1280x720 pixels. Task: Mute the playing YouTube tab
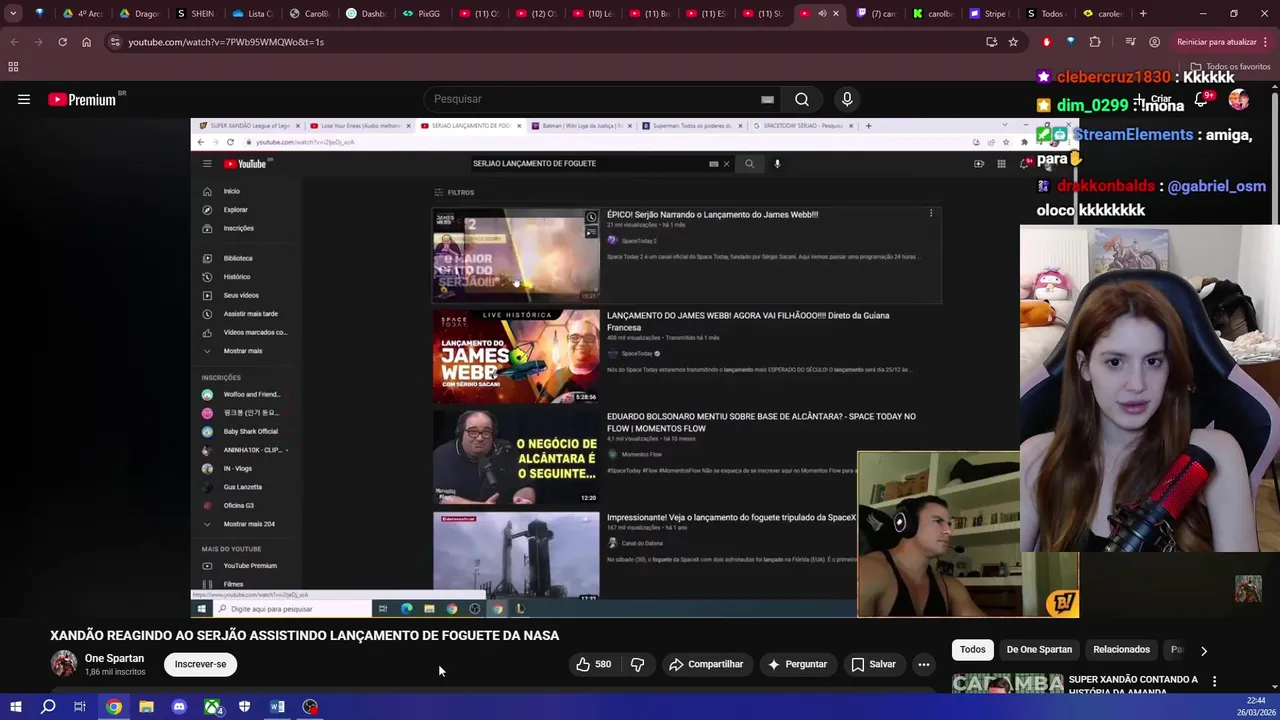(x=822, y=14)
